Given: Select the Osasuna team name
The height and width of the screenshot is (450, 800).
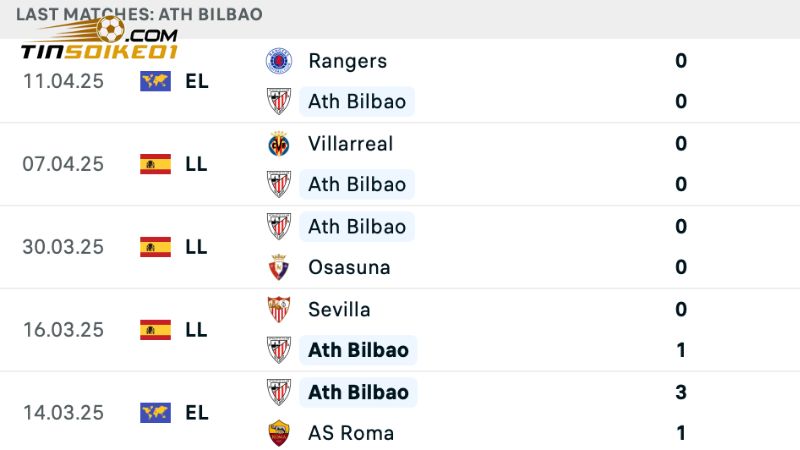Looking at the screenshot, I should 349,268.
